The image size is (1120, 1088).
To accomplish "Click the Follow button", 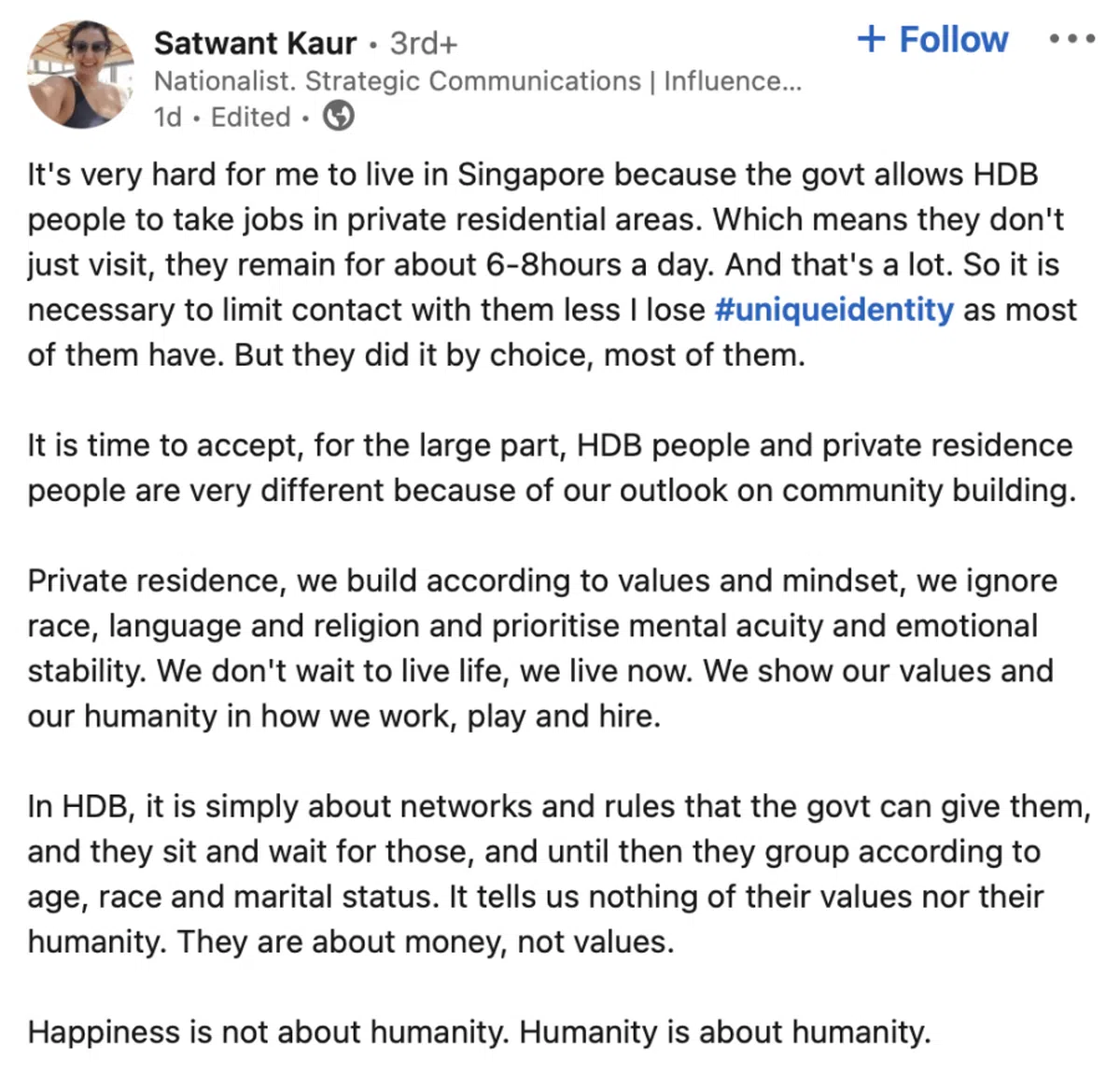I will coord(952,39).
